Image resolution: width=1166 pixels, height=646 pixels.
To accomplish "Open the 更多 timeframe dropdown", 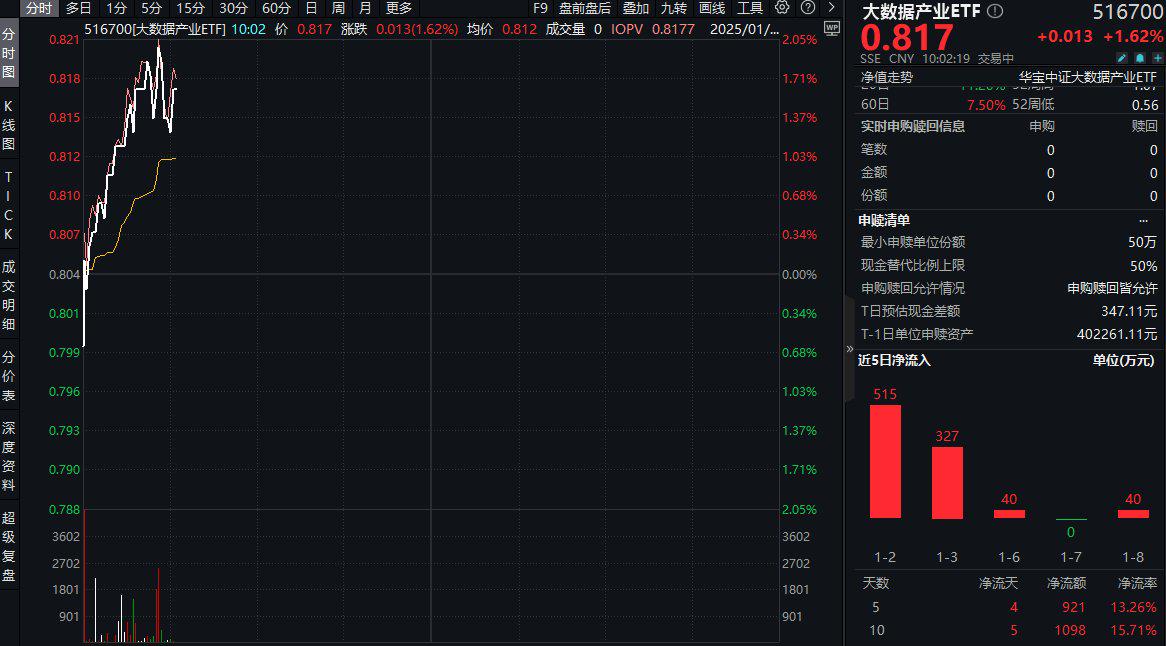I will (398, 8).
